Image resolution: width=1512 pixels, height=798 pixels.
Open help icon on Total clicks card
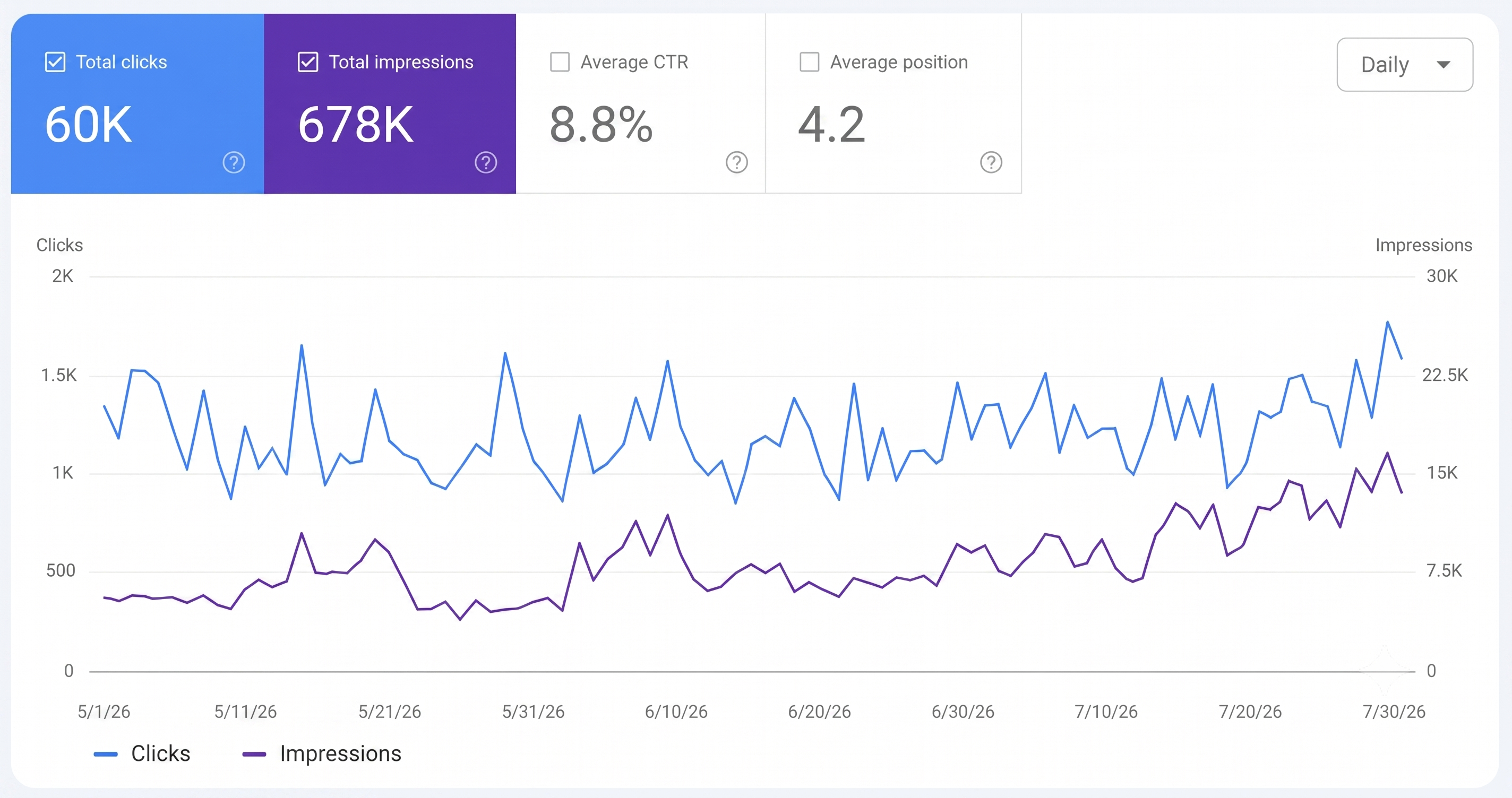click(x=234, y=162)
